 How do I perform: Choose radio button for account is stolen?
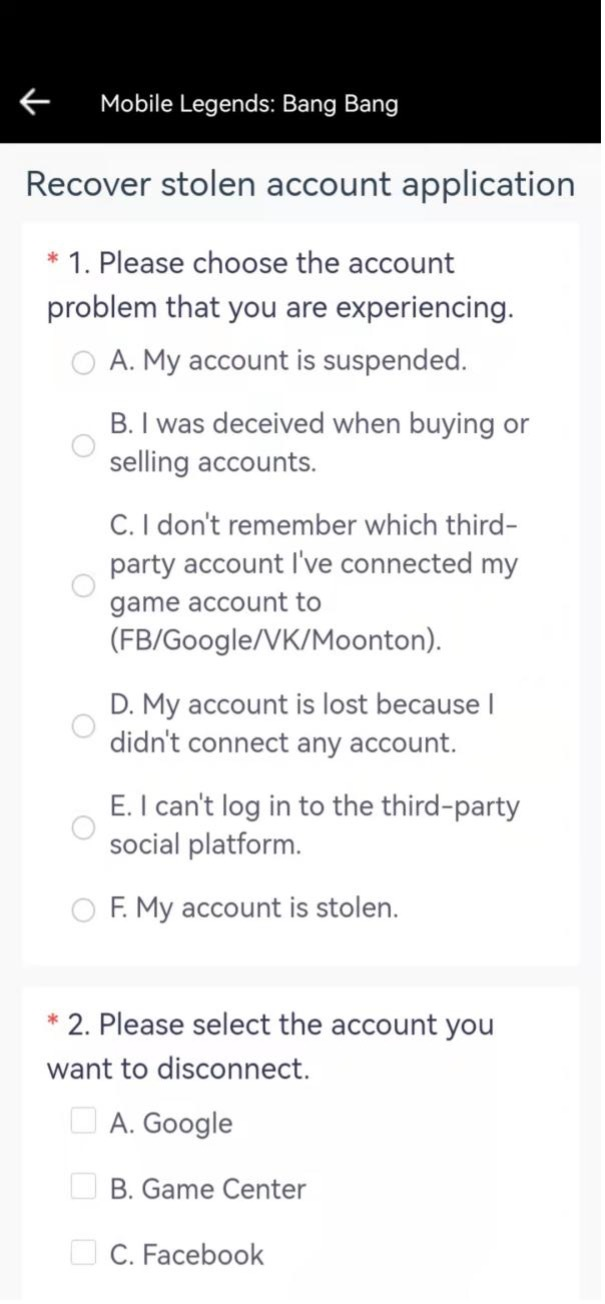point(83,909)
